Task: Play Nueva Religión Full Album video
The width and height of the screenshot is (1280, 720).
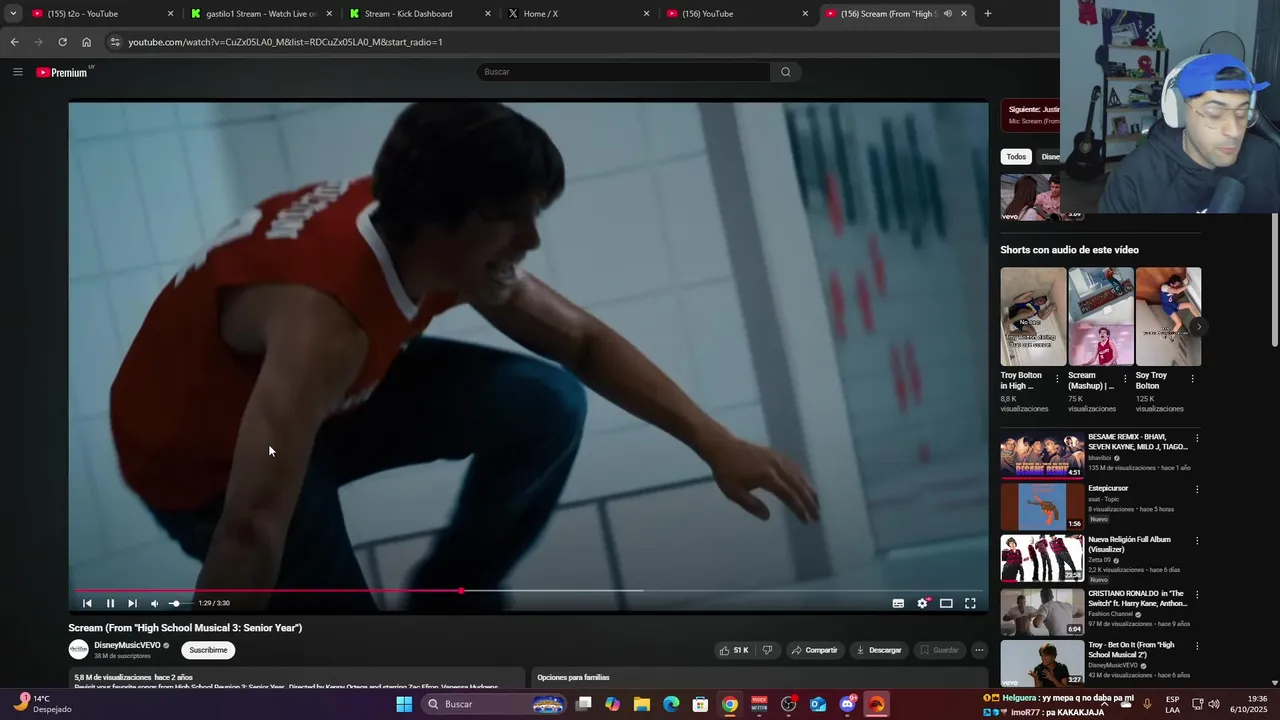Action: [x=1042, y=559]
